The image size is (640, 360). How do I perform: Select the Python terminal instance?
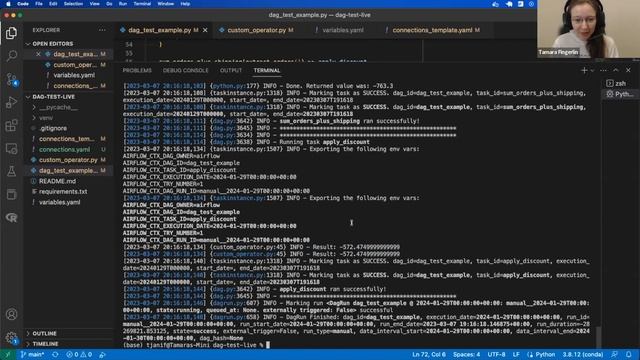click(x=620, y=94)
